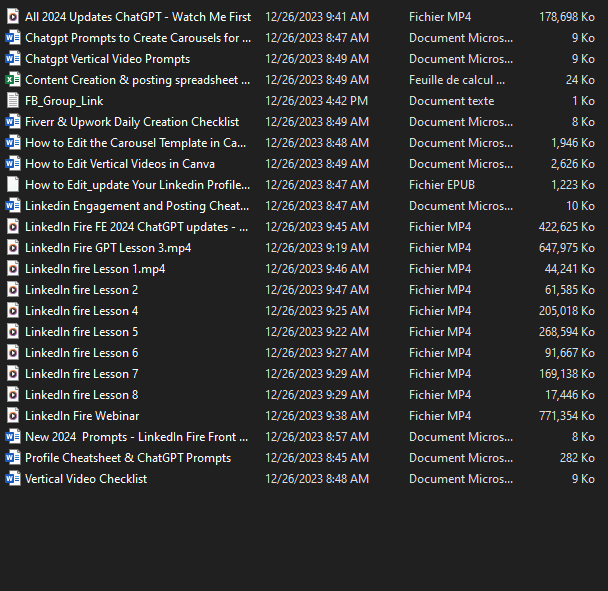Click the size 178,698 Ko
608x591 pixels.
(567, 17)
